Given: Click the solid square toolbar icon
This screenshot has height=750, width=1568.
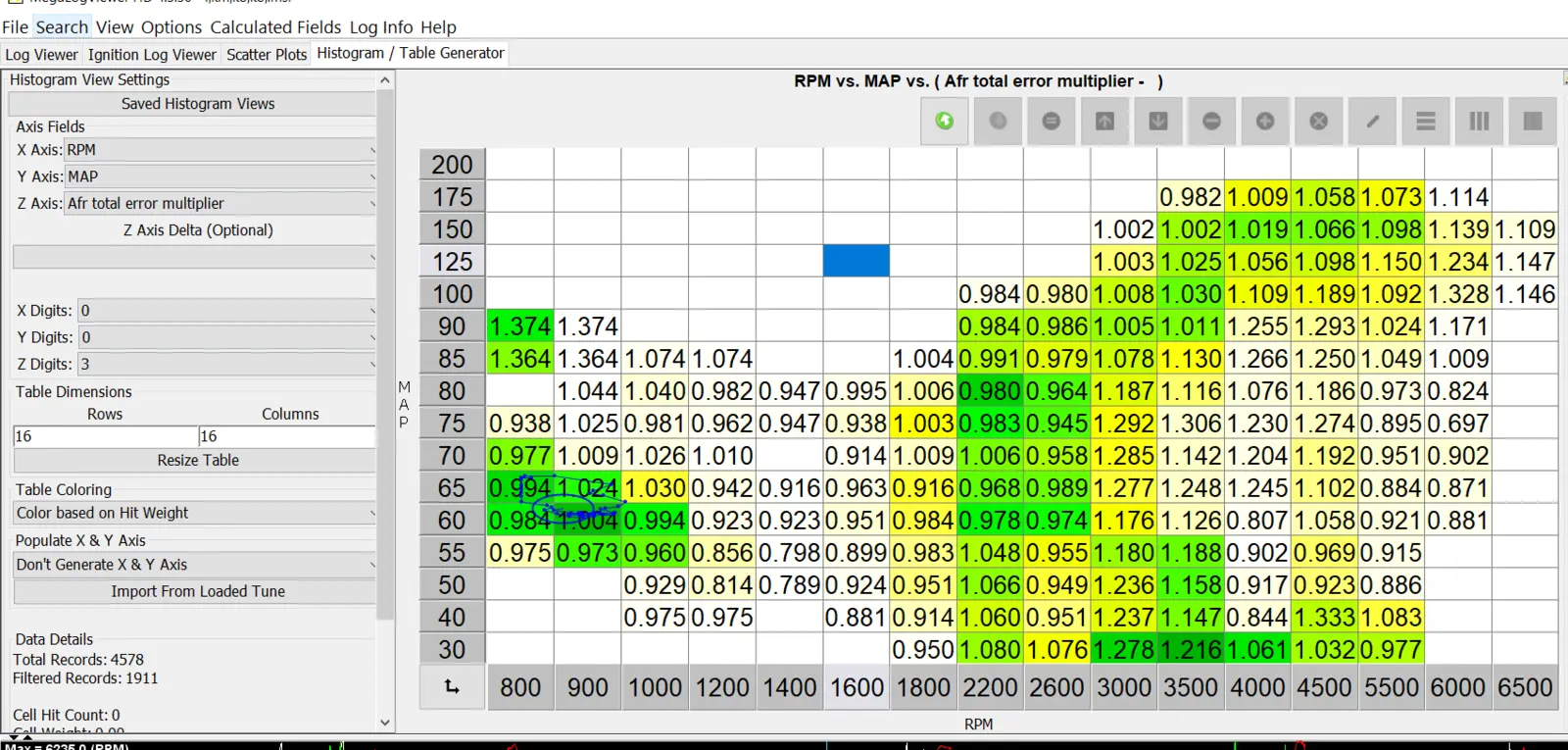Looking at the screenshot, I should [1534, 121].
